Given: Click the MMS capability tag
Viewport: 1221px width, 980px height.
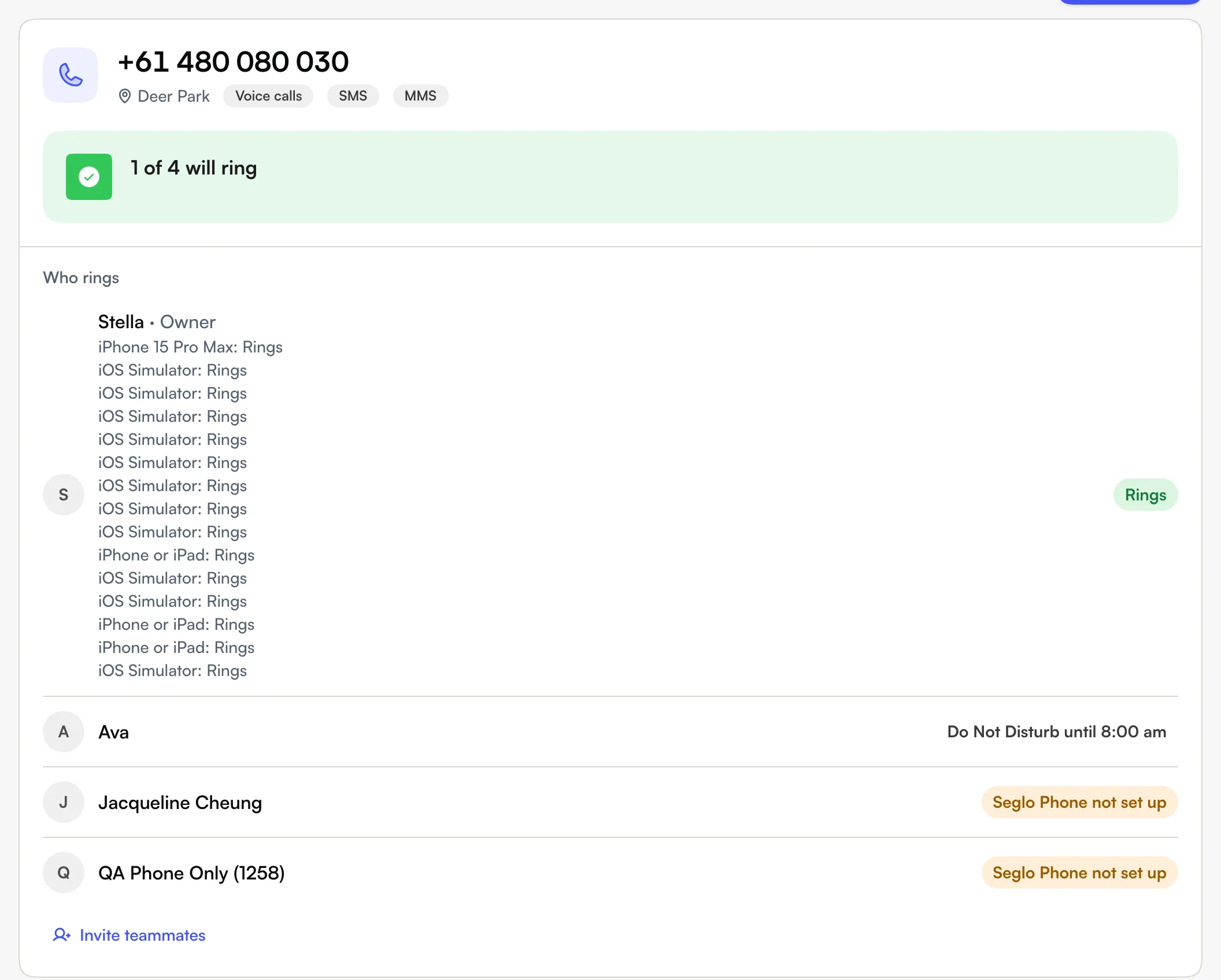Looking at the screenshot, I should pos(420,96).
